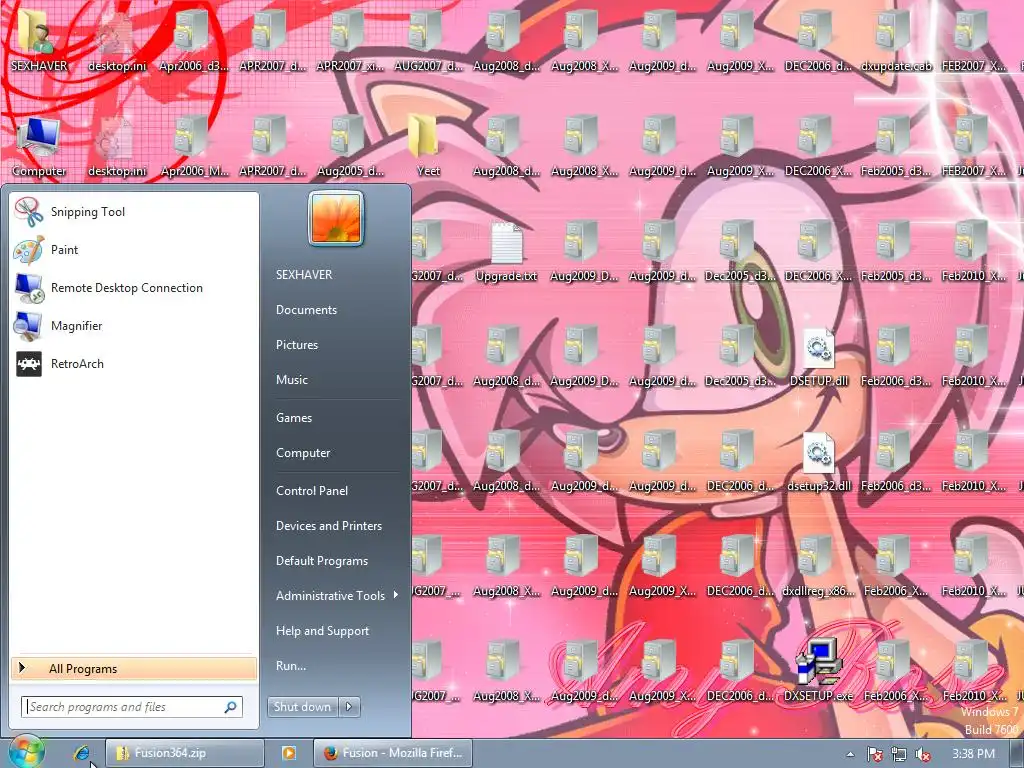This screenshot has height=768, width=1024.
Task: Select the DSETUP.dll file icon
Action: pos(818,357)
